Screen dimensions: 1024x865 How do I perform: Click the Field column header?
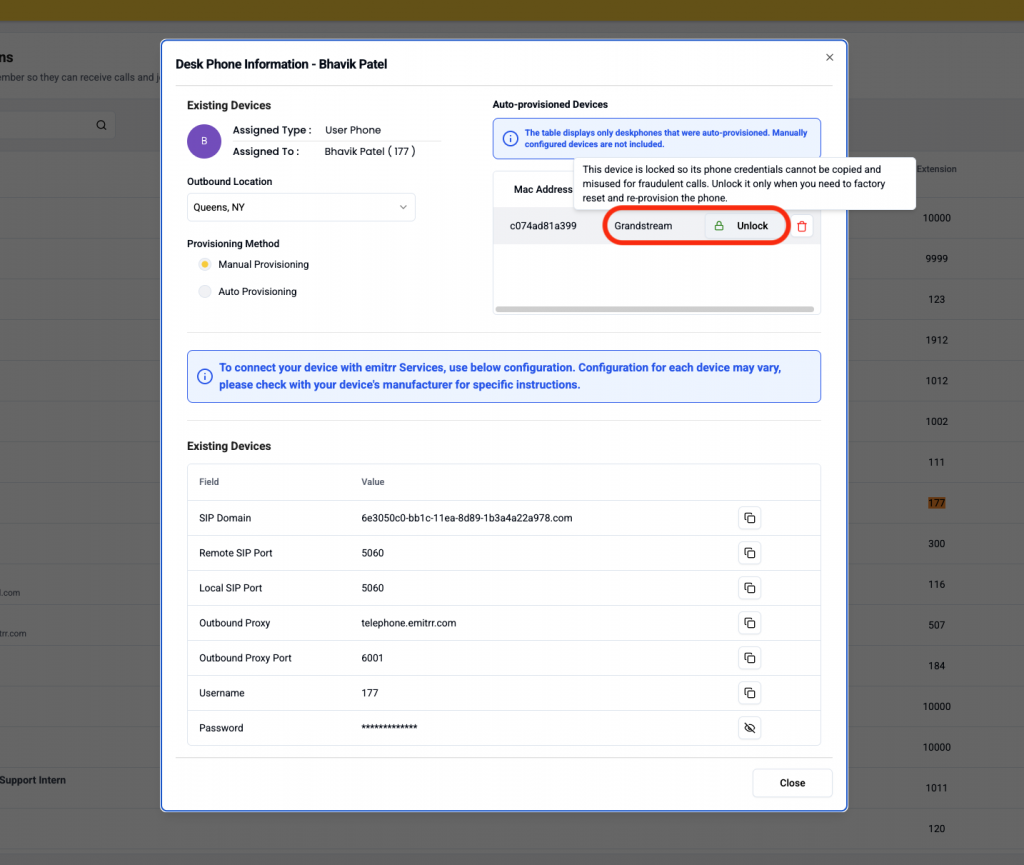pyautogui.click(x=209, y=482)
